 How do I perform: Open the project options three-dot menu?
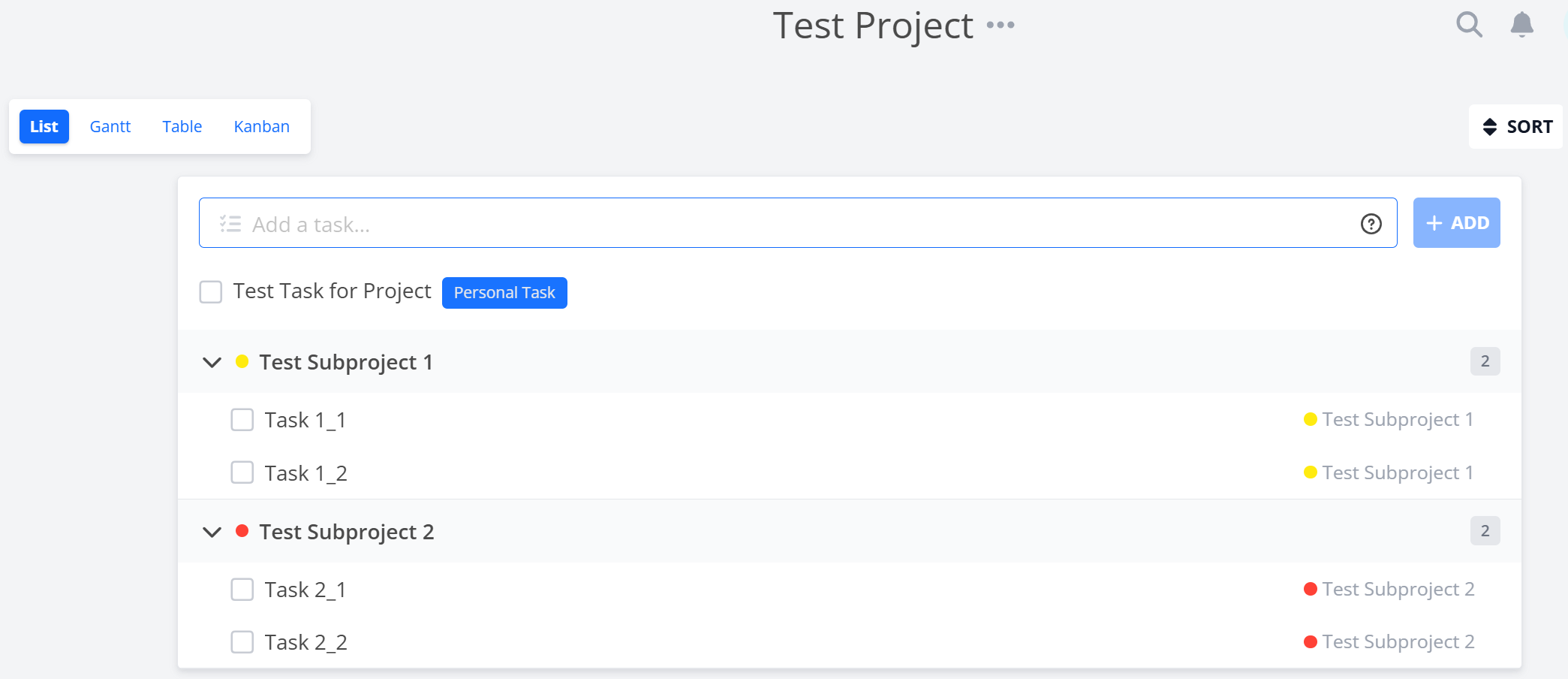point(1001,25)
